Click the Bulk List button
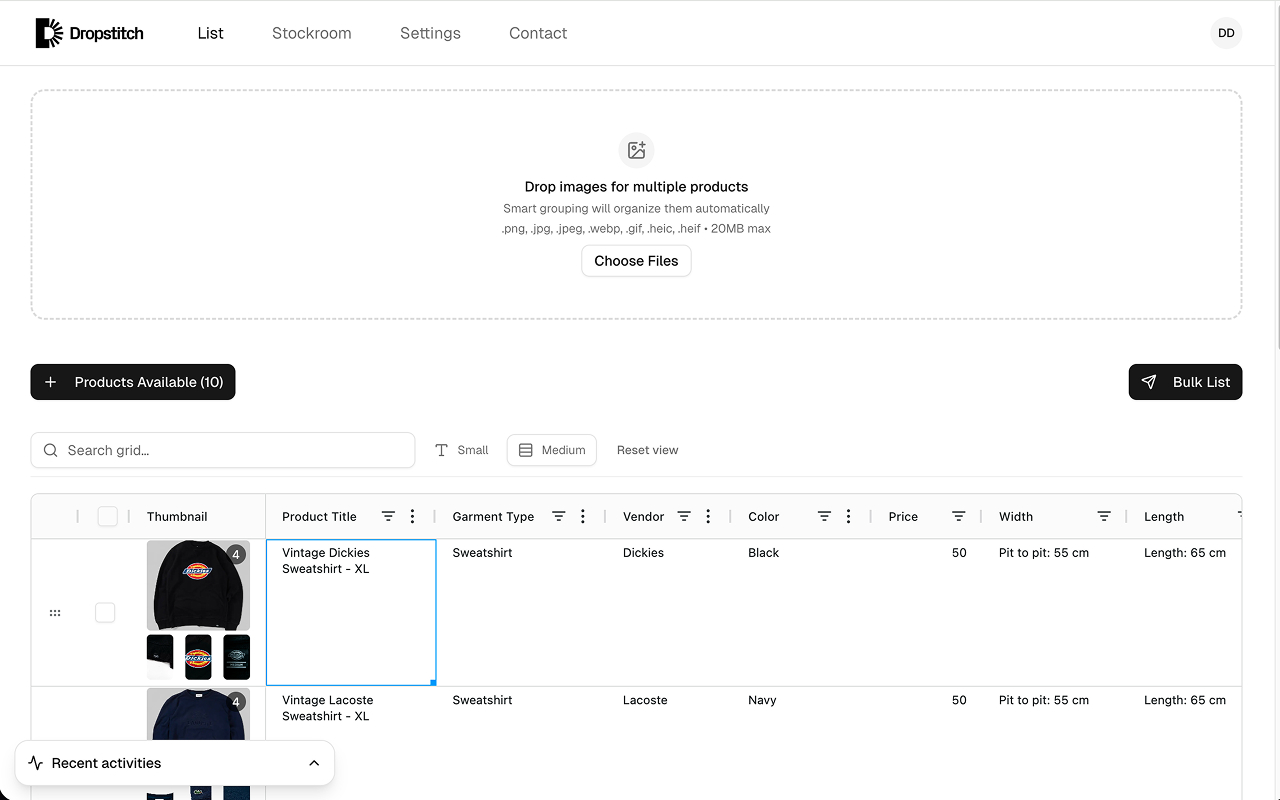 click(1185, 382)
